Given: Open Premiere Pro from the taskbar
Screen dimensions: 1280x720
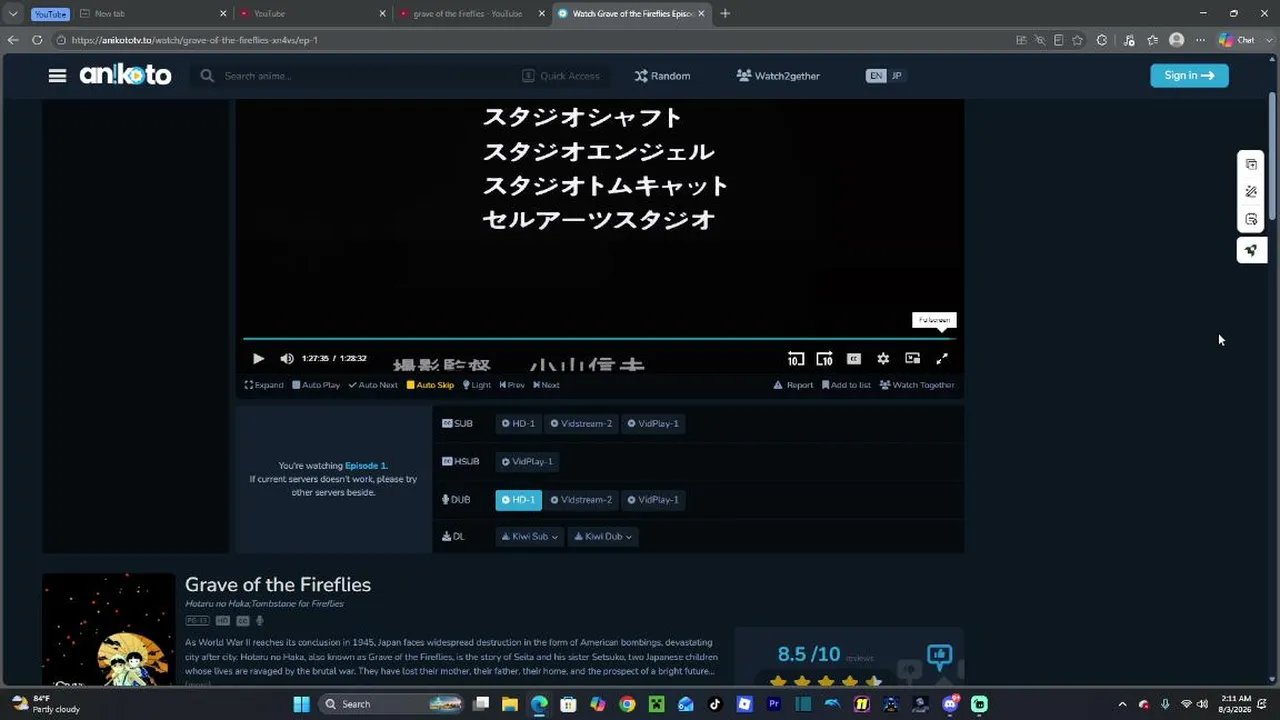Looking at the screenshot, I should pyautogui.click(x=773, y=704).
